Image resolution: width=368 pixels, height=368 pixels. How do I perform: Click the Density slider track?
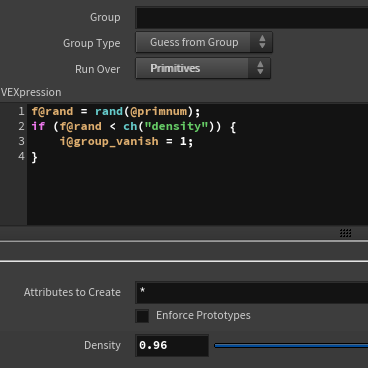click(x=291, y=346)
